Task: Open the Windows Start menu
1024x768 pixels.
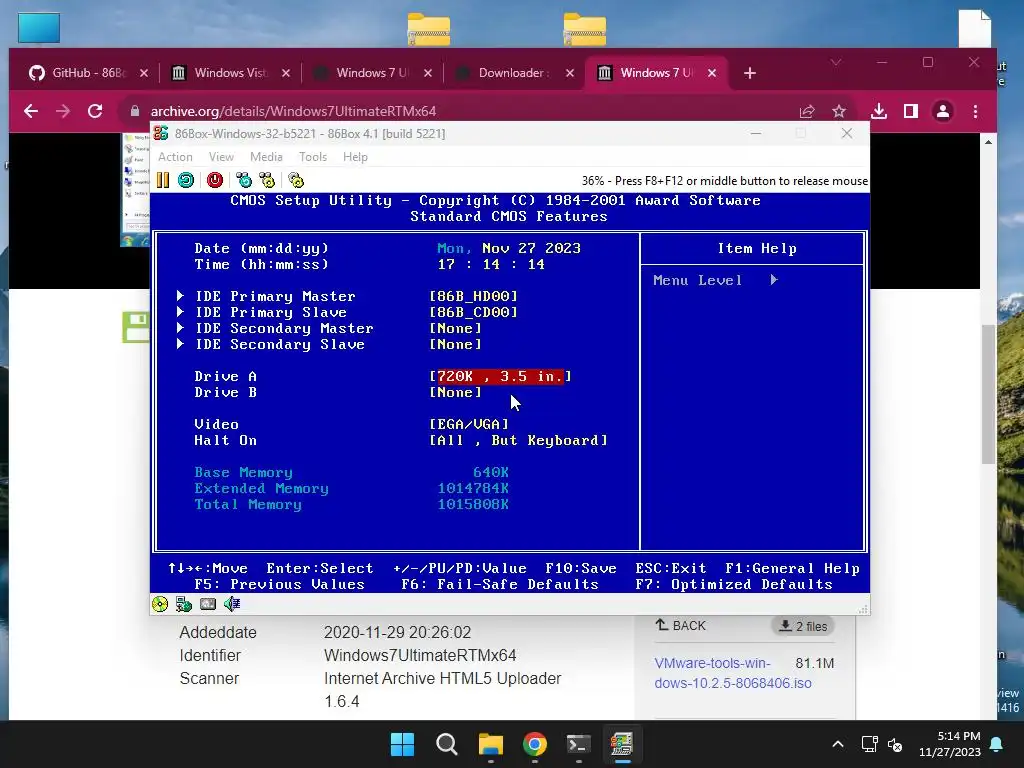Action: (x=402, y=744)
